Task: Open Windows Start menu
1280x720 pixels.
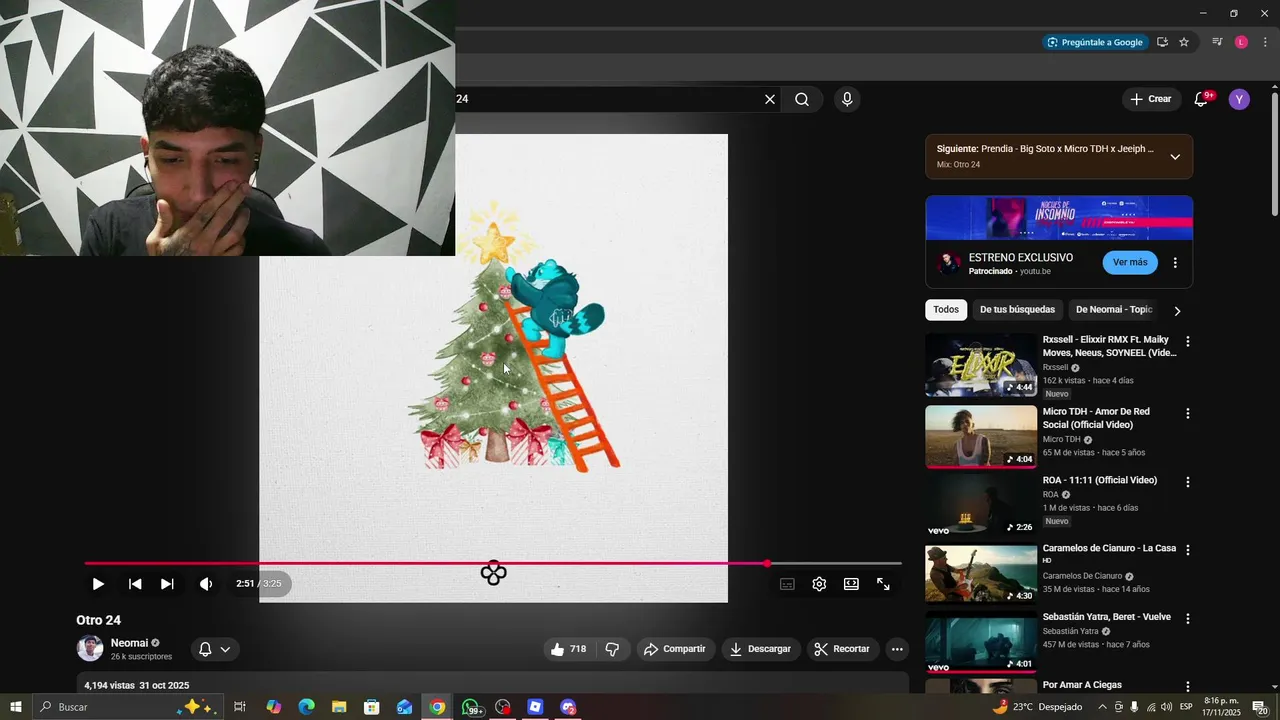Action: (15, 707)
